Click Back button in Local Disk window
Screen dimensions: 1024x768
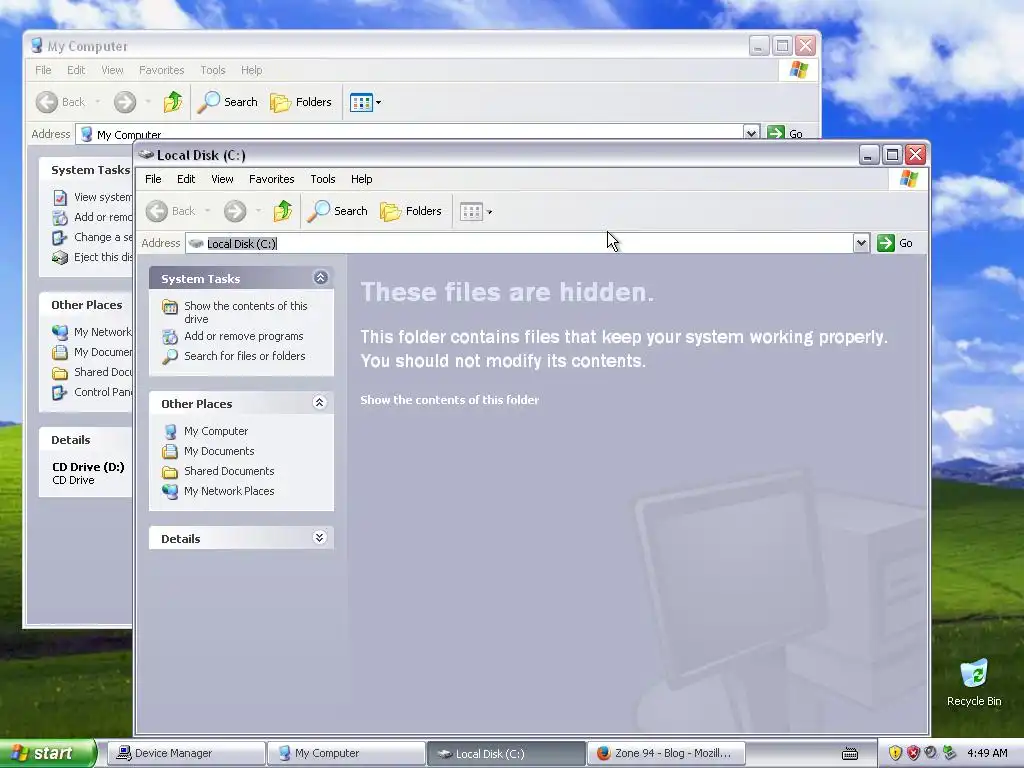tap(170, 211)
